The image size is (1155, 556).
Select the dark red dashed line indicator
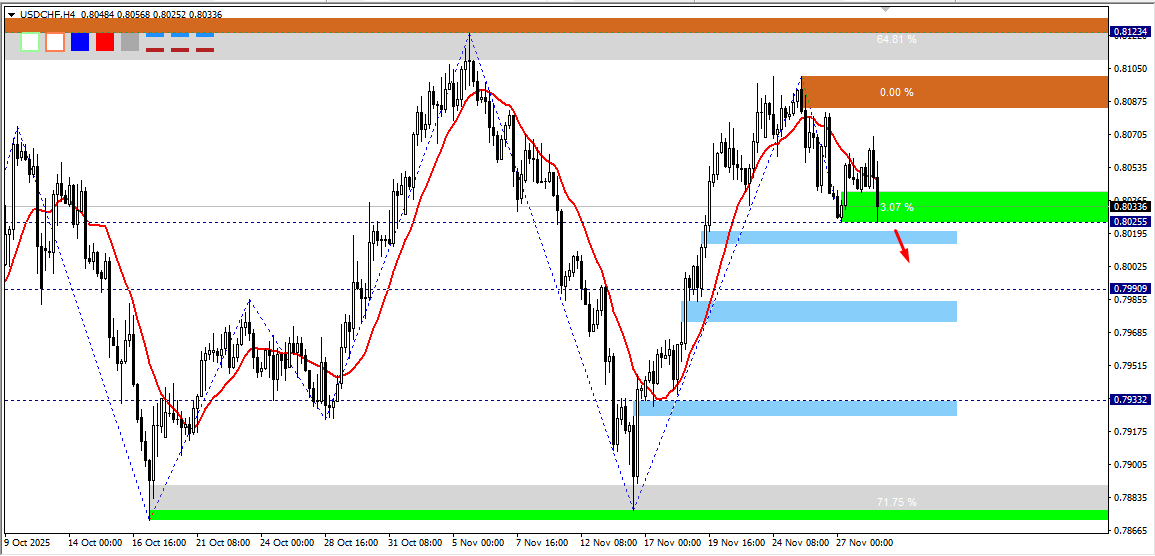click(180, 50)
